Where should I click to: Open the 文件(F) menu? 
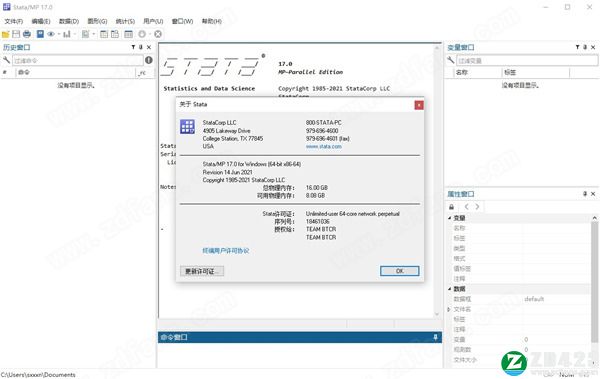pyautogui.click(x=14, y=21)
